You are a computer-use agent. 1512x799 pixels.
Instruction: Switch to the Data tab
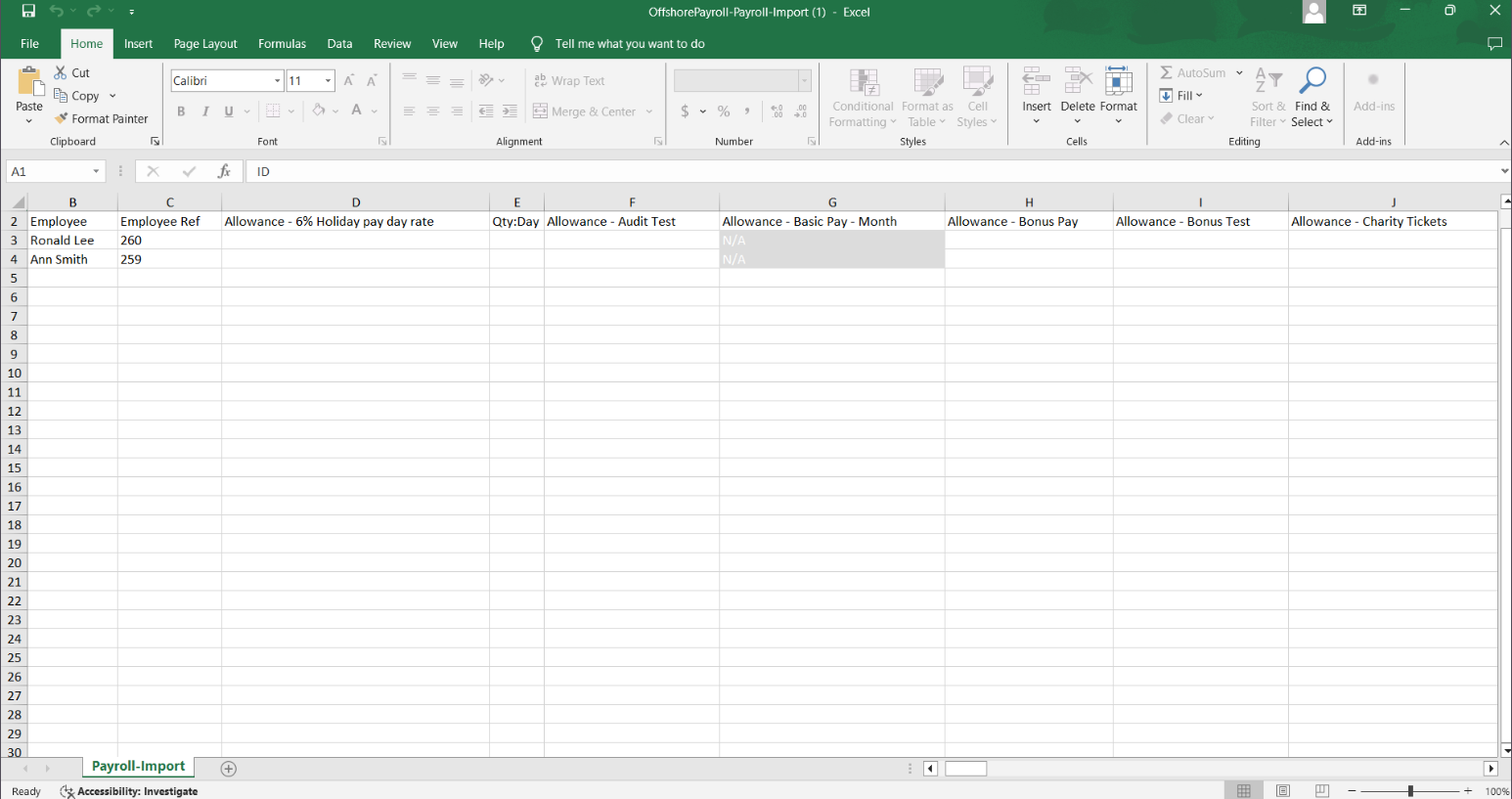(x=339, y=44)
